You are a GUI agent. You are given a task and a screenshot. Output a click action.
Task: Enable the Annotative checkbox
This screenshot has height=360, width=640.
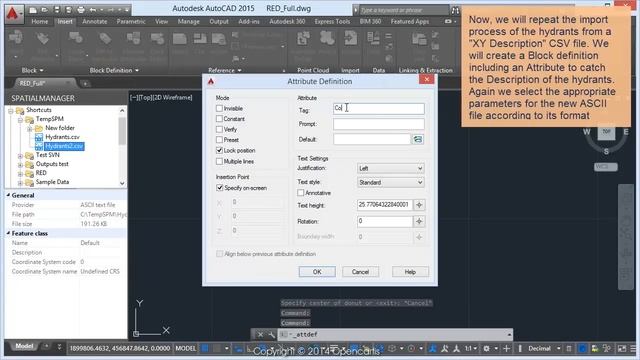tap(301, 193)
